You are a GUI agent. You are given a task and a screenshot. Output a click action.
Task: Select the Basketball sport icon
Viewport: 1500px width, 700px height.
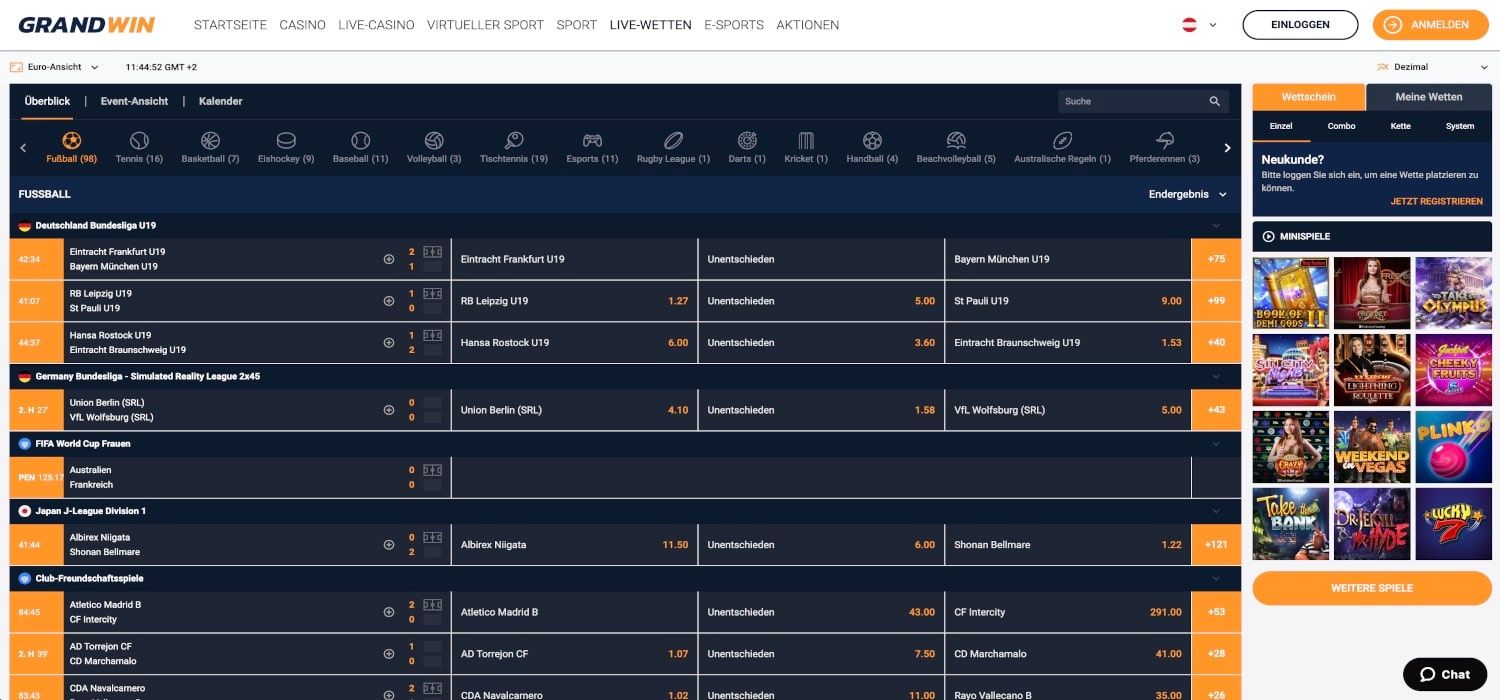coord(210,140)
